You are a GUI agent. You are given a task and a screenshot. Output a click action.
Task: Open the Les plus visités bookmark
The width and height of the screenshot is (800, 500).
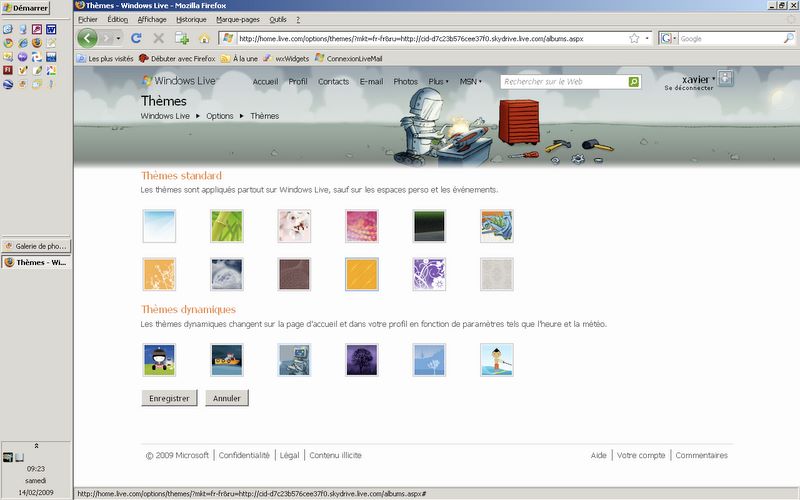click(105, 59)
